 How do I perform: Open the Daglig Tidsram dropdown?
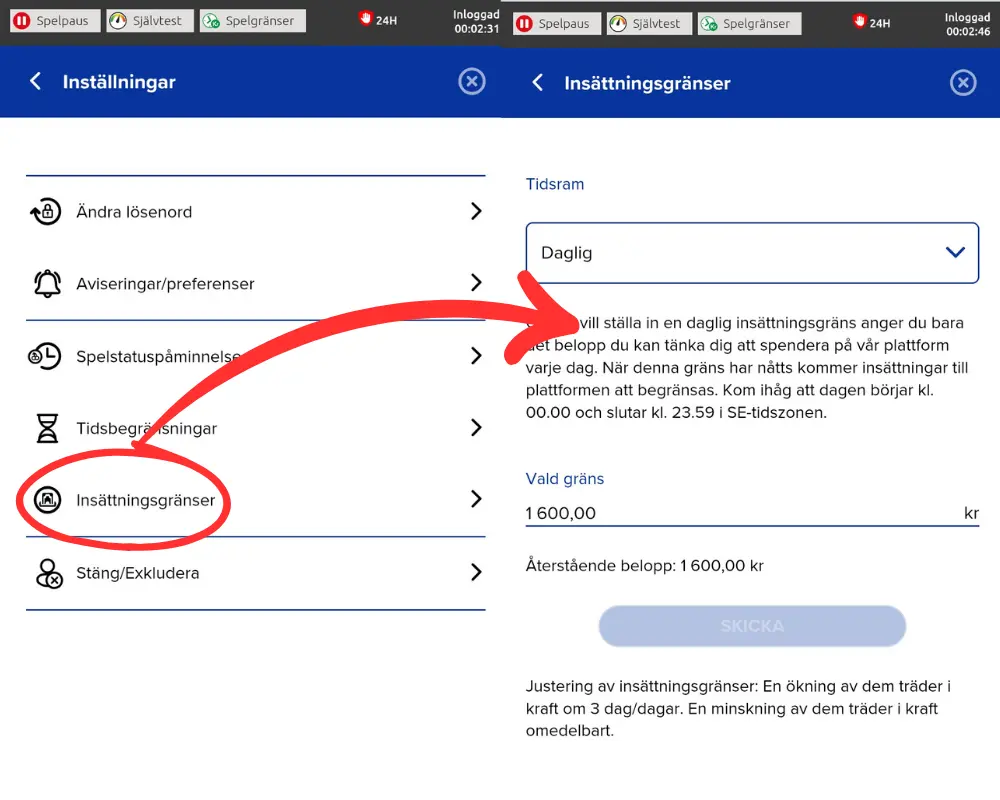pyautogui.click(x=752, y=253)
